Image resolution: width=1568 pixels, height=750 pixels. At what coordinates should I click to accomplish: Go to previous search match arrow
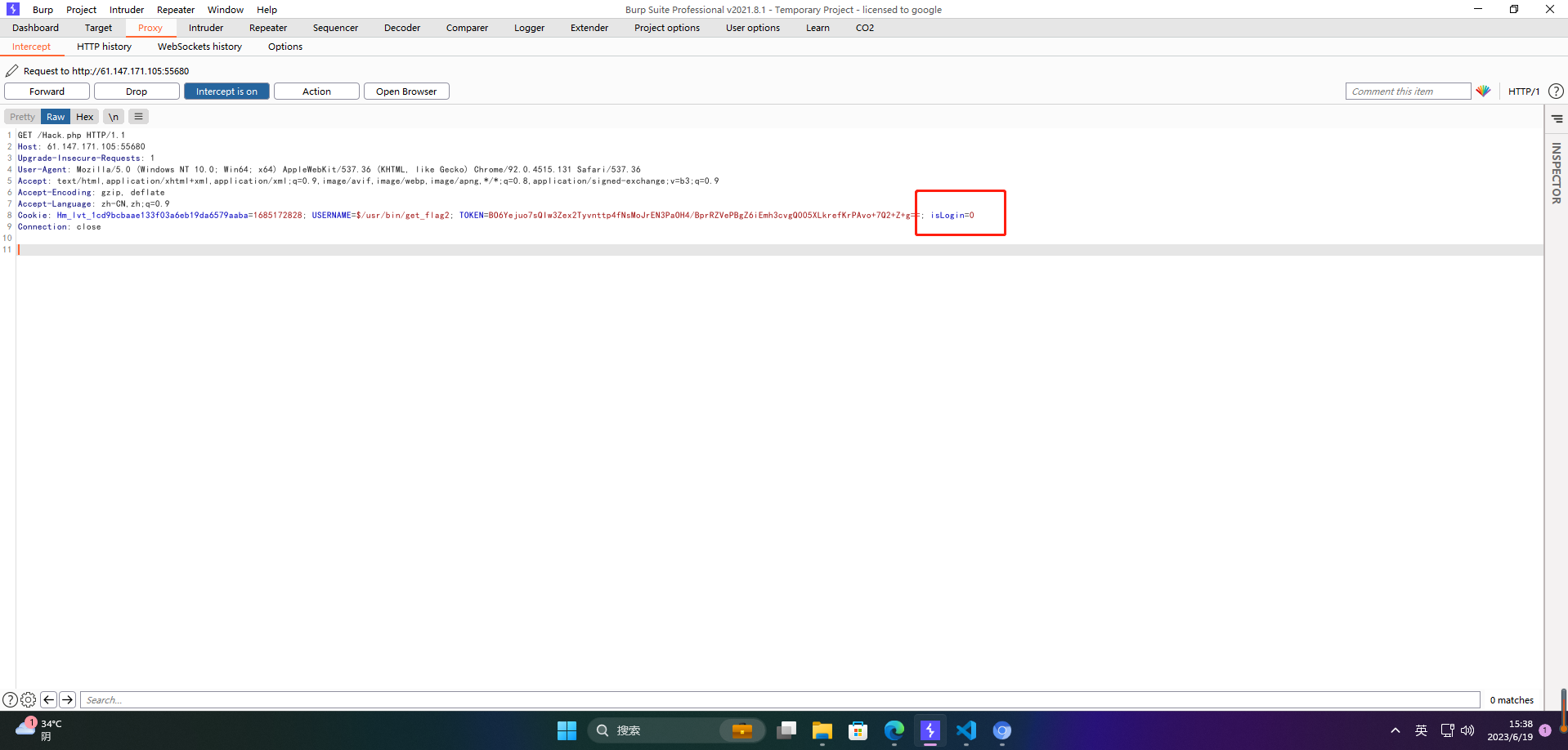click(x=48, y=700)
